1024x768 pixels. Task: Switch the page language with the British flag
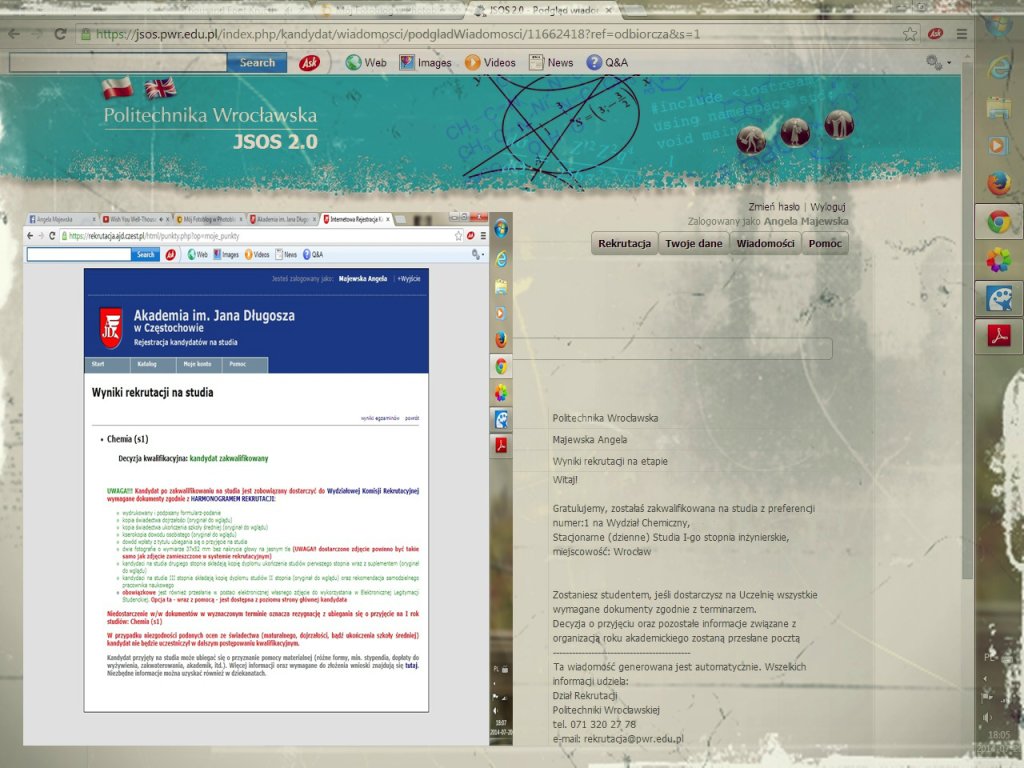[x=160, y=88]
